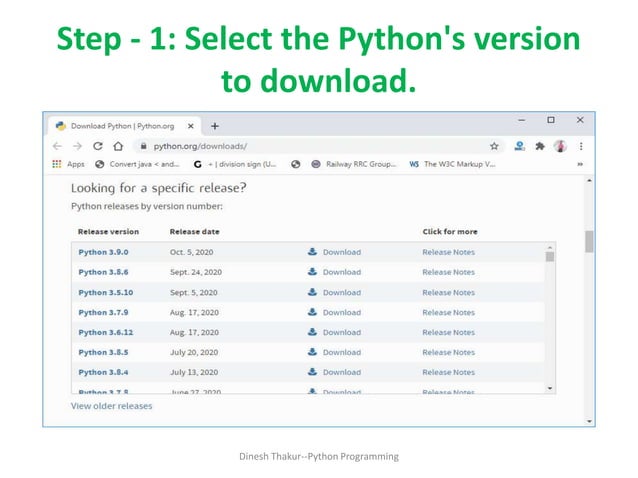Navigate back with the back arrow

coord(57,146)
